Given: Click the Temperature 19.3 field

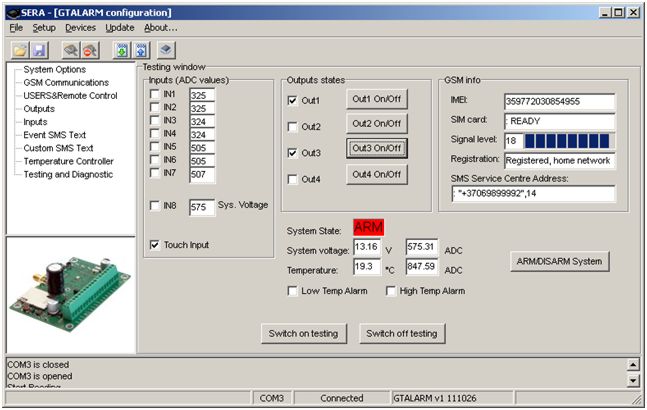Looking at the screenshot, I should click(x=366, y=266).
